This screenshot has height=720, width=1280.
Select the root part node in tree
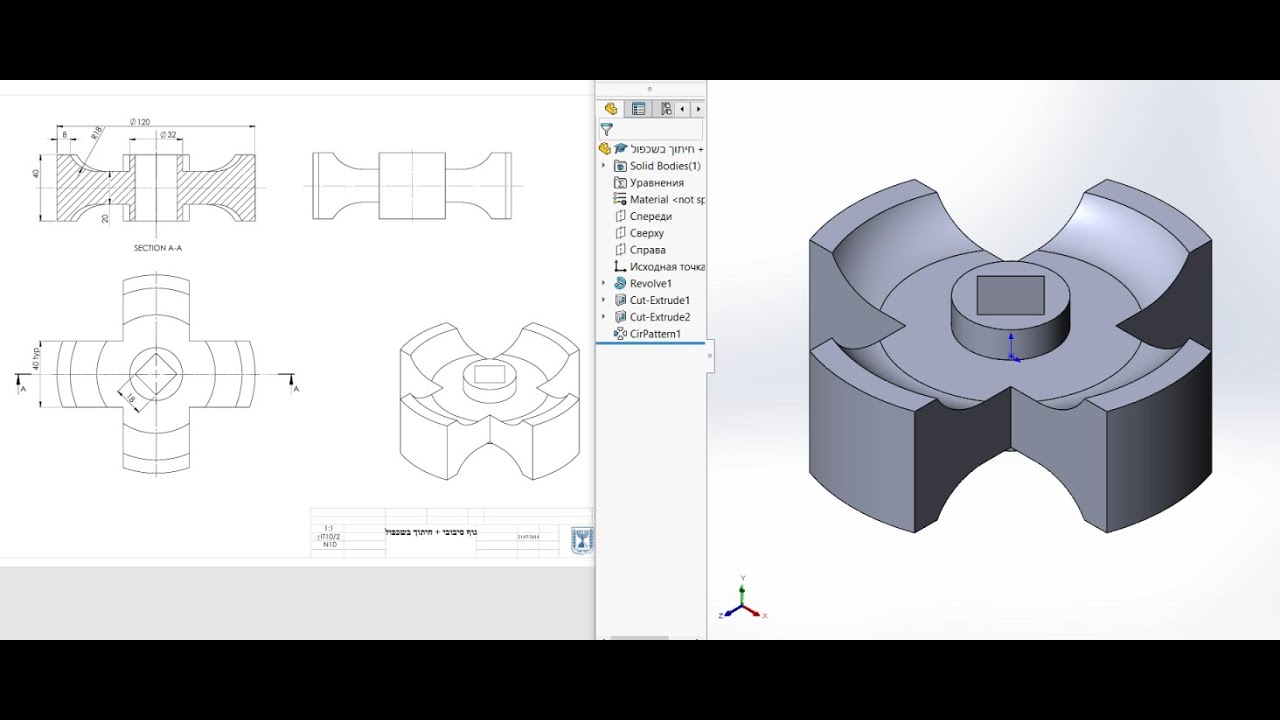tap(651, 148)
